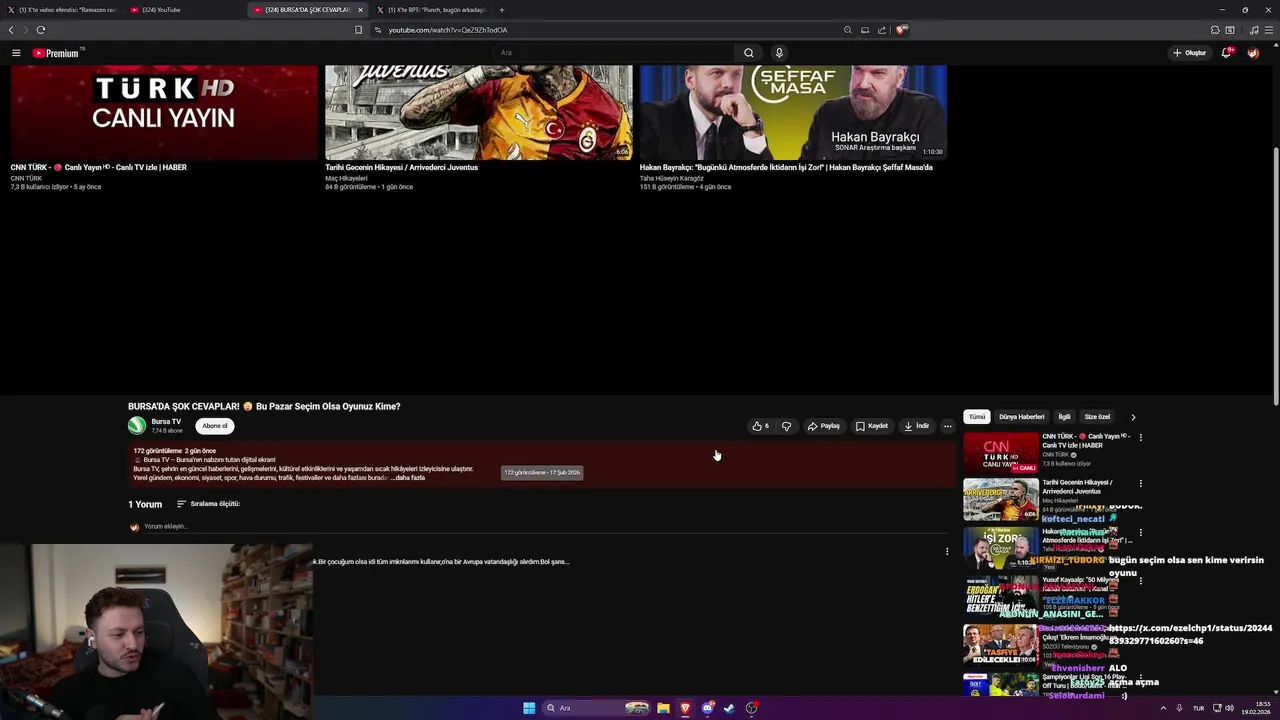Click the browser address bar URL
The height and width of the screenshot is (720, 1280).
coord(447,30)
